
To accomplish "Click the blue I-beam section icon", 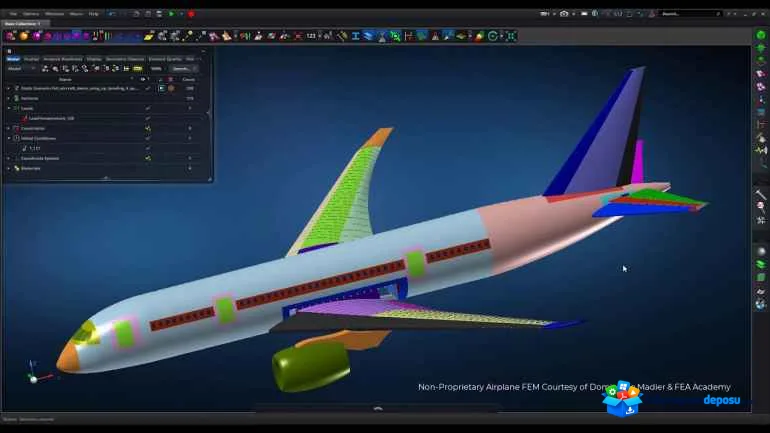I will click(356, 36).
